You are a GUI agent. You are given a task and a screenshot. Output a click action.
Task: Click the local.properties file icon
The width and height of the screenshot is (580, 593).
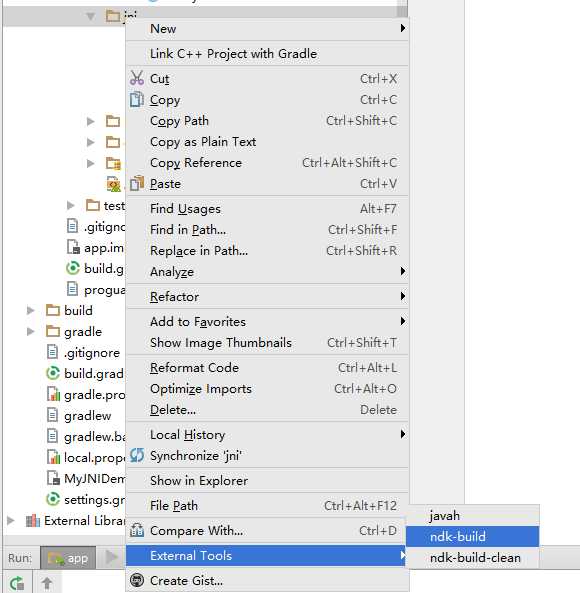click(53, 457)
